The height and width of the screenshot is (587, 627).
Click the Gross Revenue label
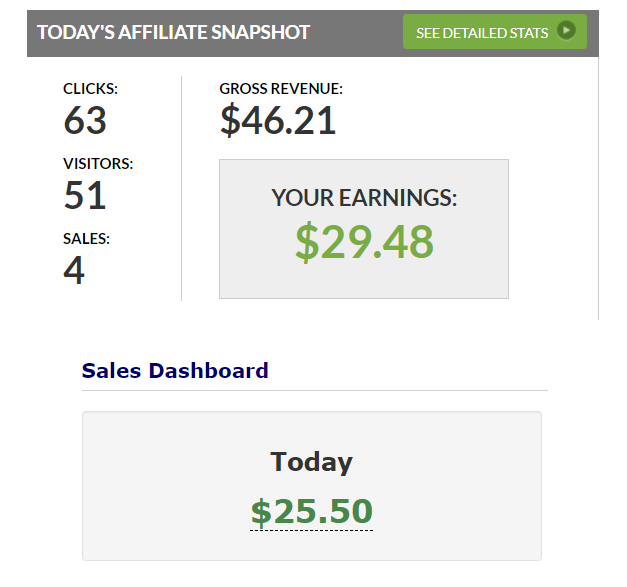tap(281, 89)
